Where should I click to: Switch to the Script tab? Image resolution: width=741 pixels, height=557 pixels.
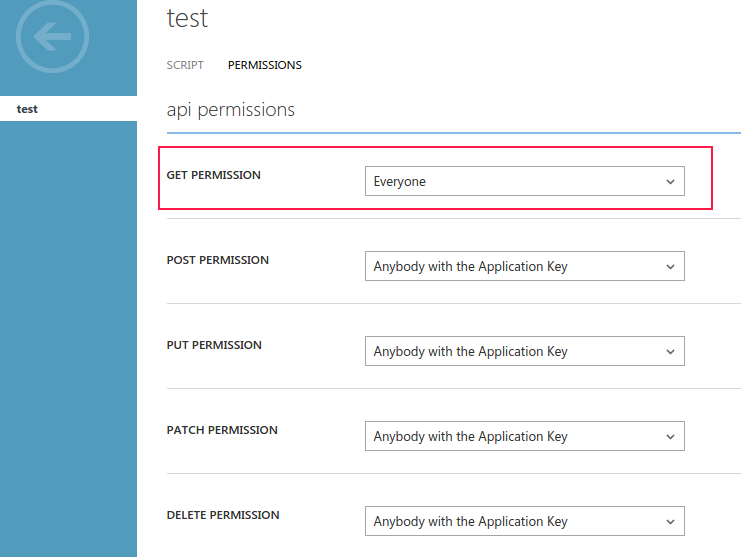tap(185, 65)
